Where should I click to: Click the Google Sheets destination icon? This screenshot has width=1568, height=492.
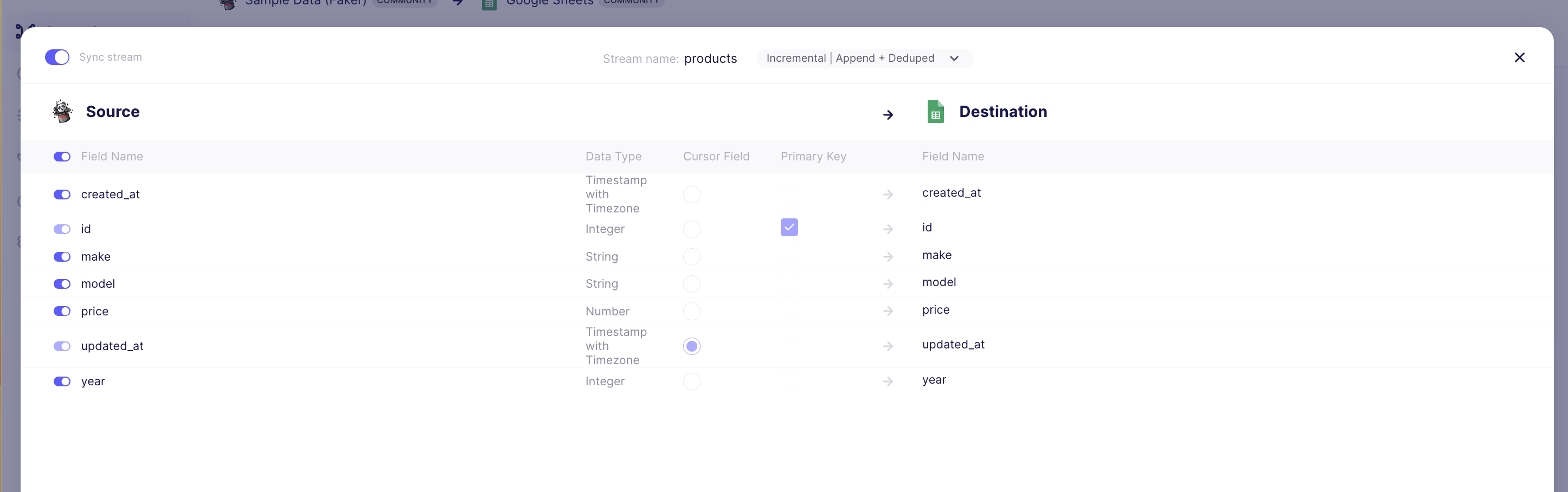coord(935,112)
